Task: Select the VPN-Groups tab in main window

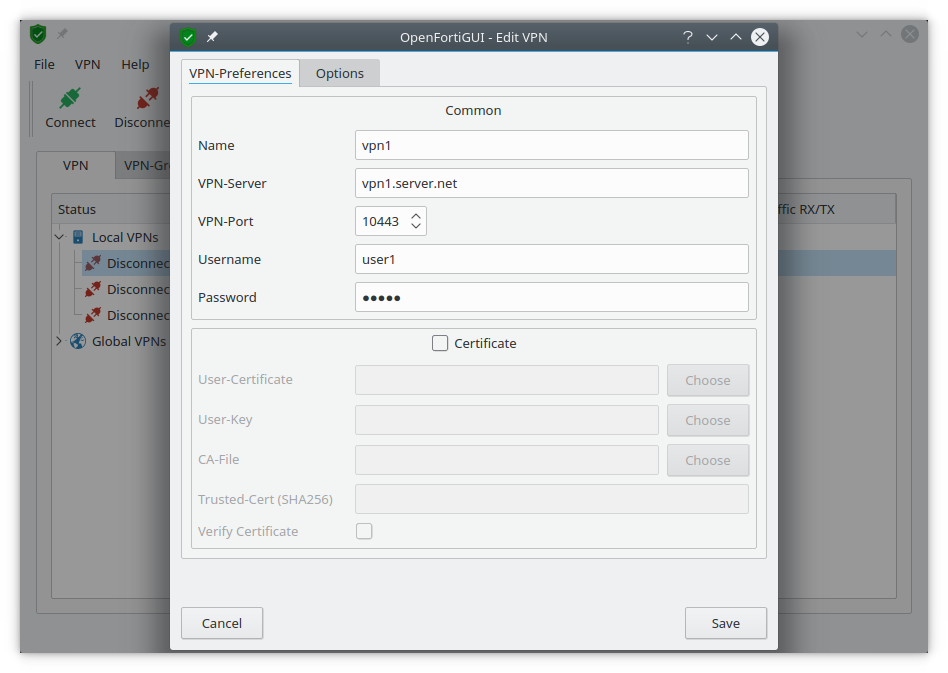Action: pos(143,165)
